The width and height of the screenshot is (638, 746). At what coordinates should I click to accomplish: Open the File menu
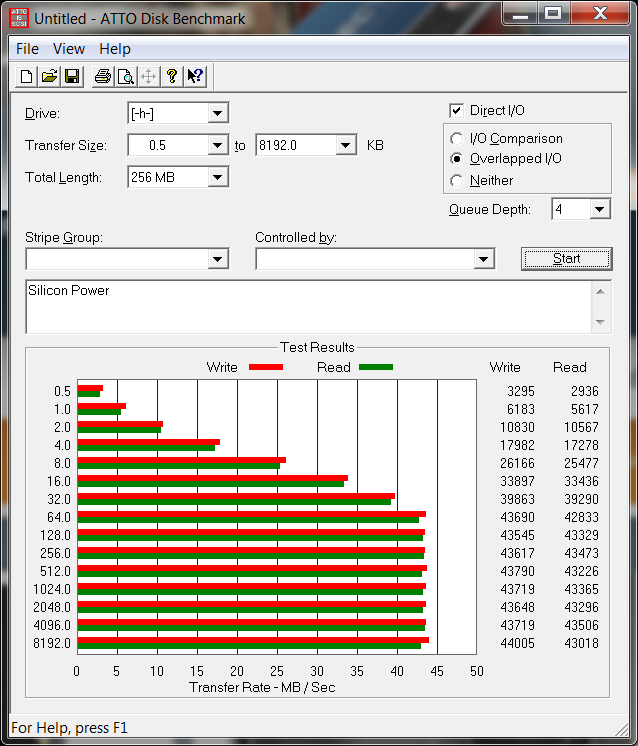27,48
